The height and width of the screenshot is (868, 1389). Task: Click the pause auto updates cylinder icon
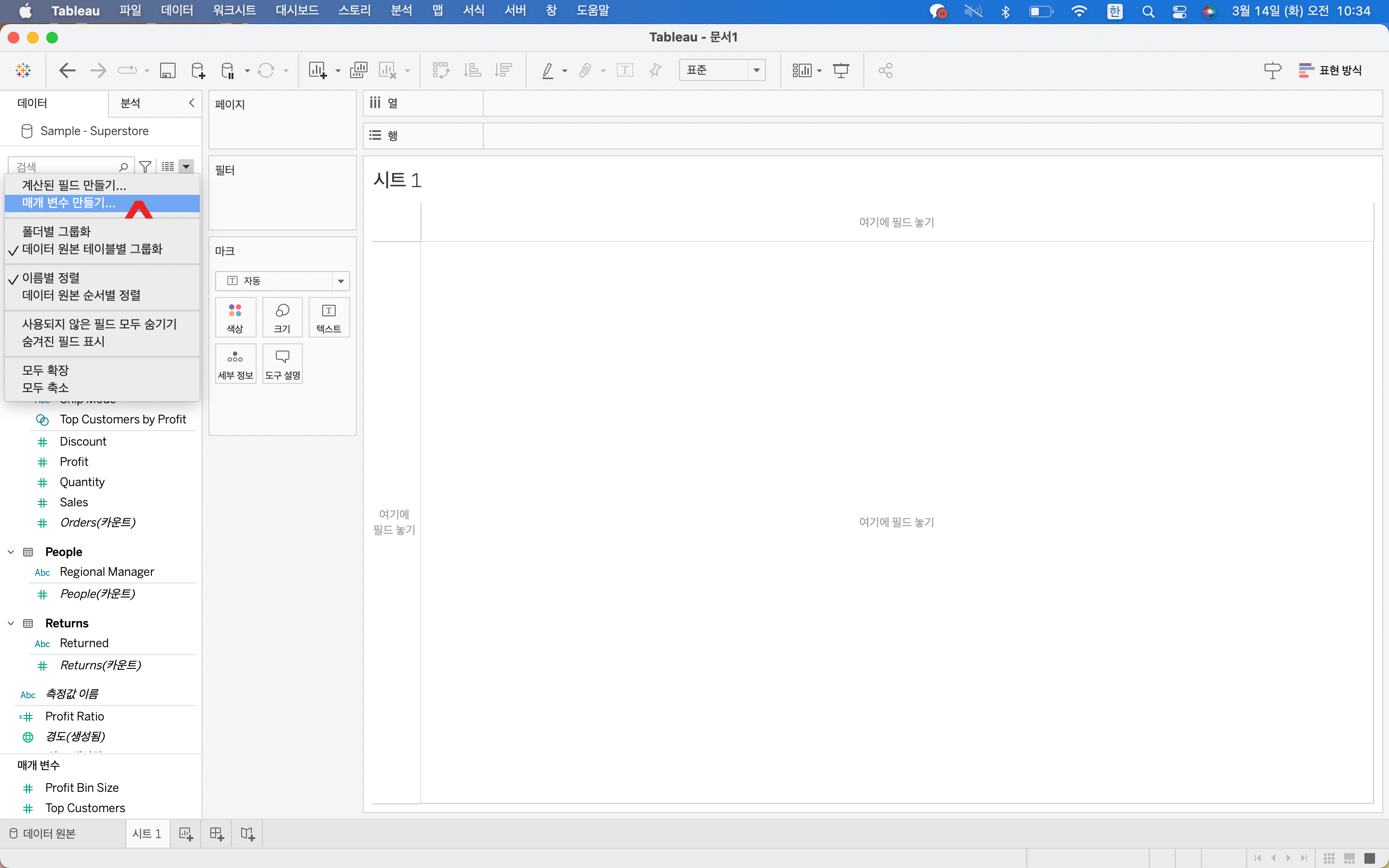tap(227, 70)
